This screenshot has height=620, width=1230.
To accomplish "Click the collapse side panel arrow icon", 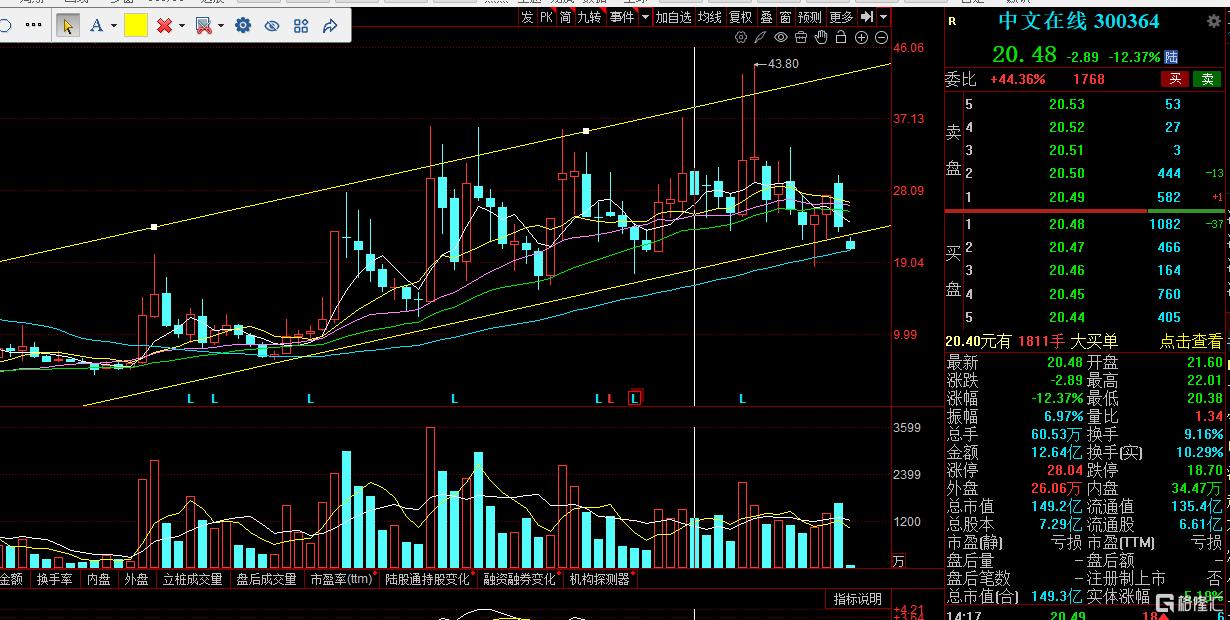I will pos(867,17).
